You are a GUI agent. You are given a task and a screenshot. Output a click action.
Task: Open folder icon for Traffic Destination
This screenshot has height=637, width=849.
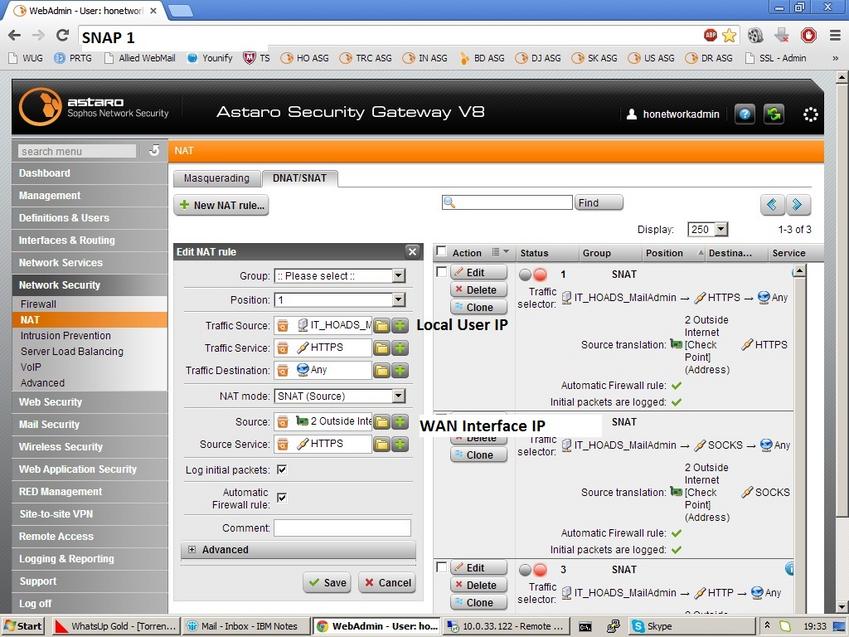382,370
